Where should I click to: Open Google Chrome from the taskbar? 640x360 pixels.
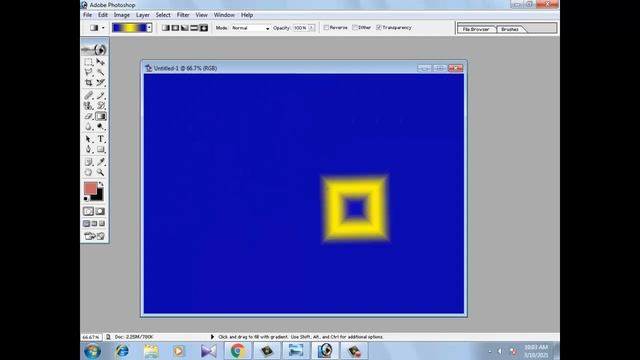point(237,351)
